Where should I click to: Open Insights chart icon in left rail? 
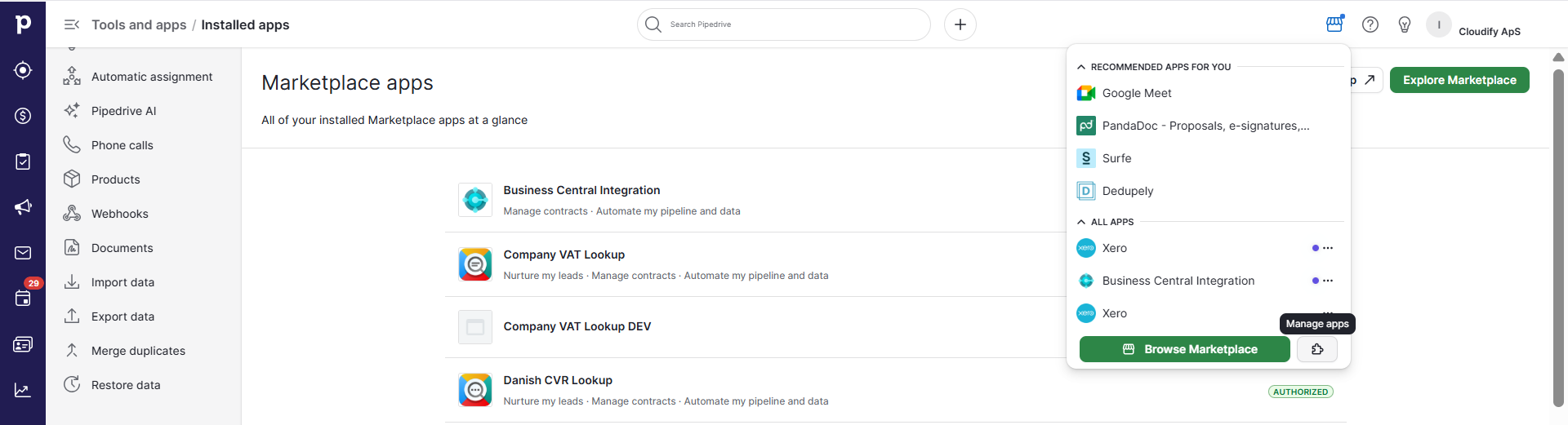pyautogui.click(x=23, y=391)
